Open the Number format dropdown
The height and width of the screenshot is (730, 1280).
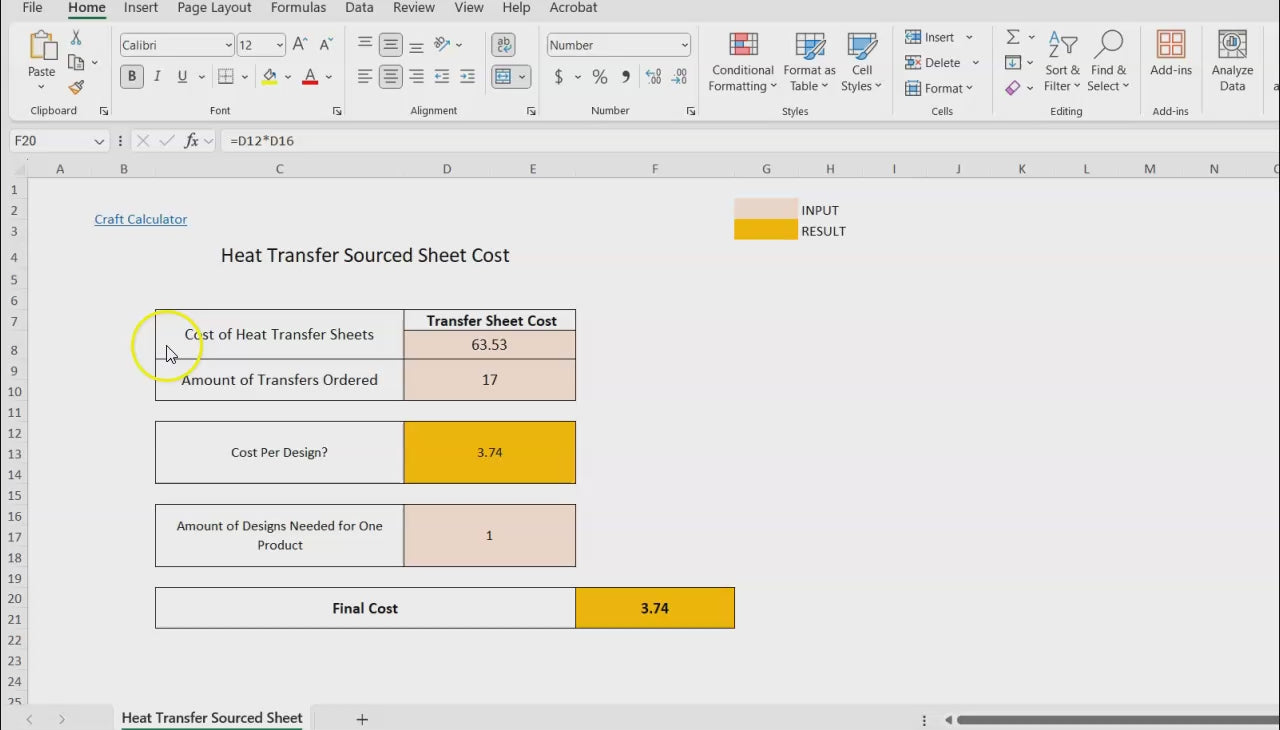pos(684,45)
